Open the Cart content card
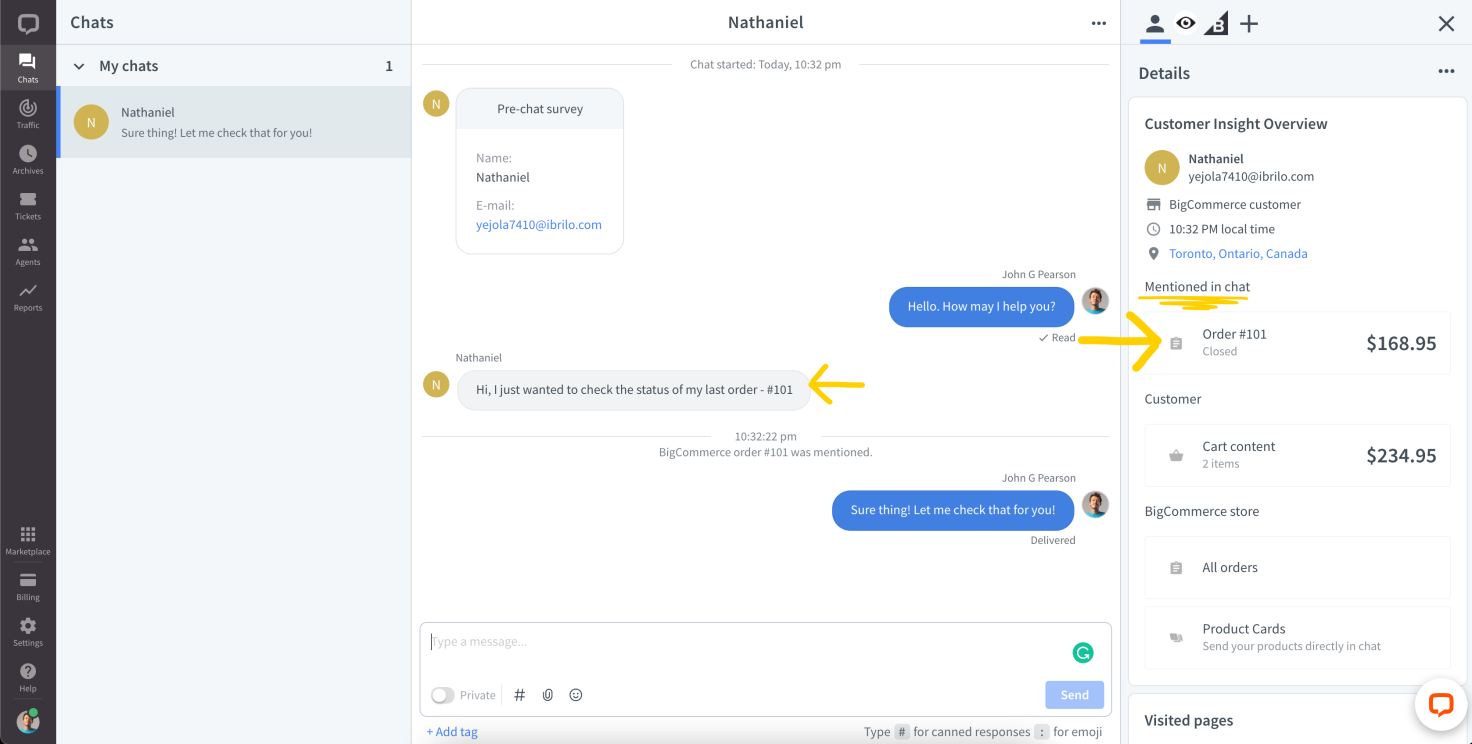The image size is (1472, 744). coord(1297,455)
